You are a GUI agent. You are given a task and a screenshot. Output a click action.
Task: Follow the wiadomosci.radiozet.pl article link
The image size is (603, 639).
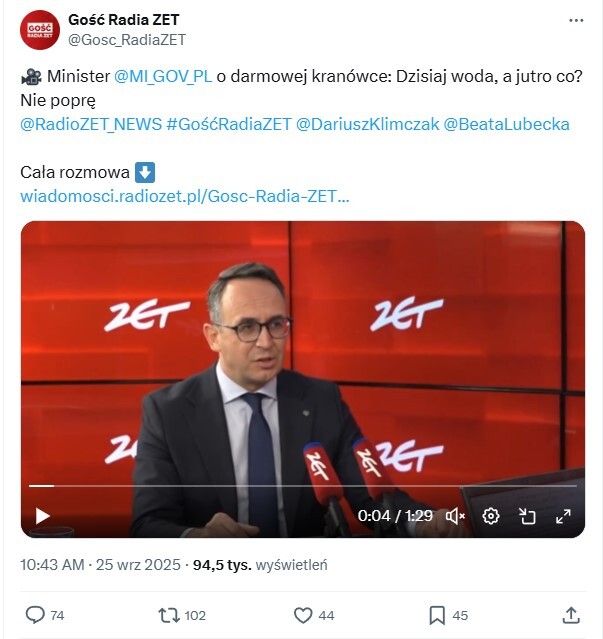(185, 196)
